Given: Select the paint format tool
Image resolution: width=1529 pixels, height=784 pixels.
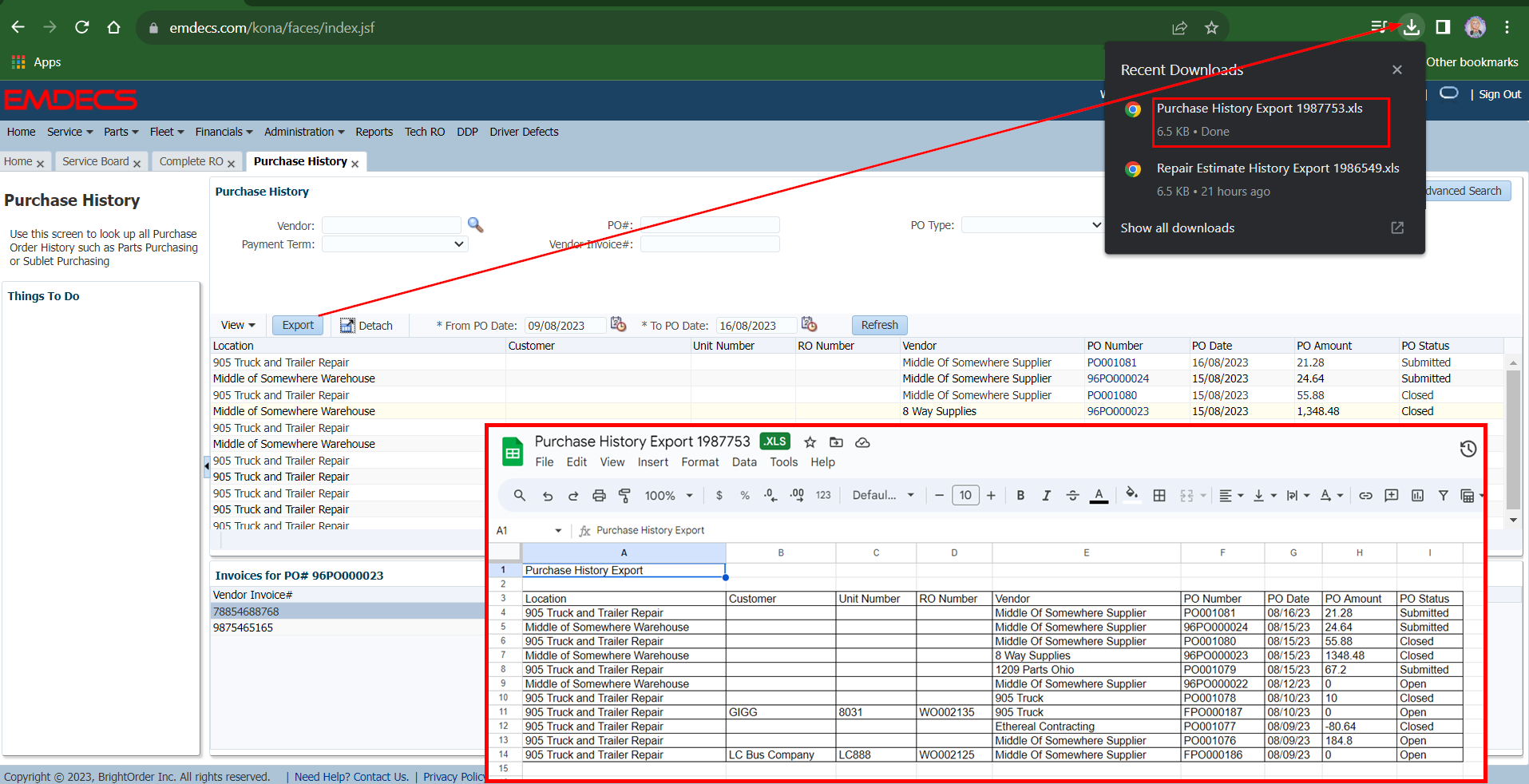Looking at the screenshot, I should [x=625, y=496].
